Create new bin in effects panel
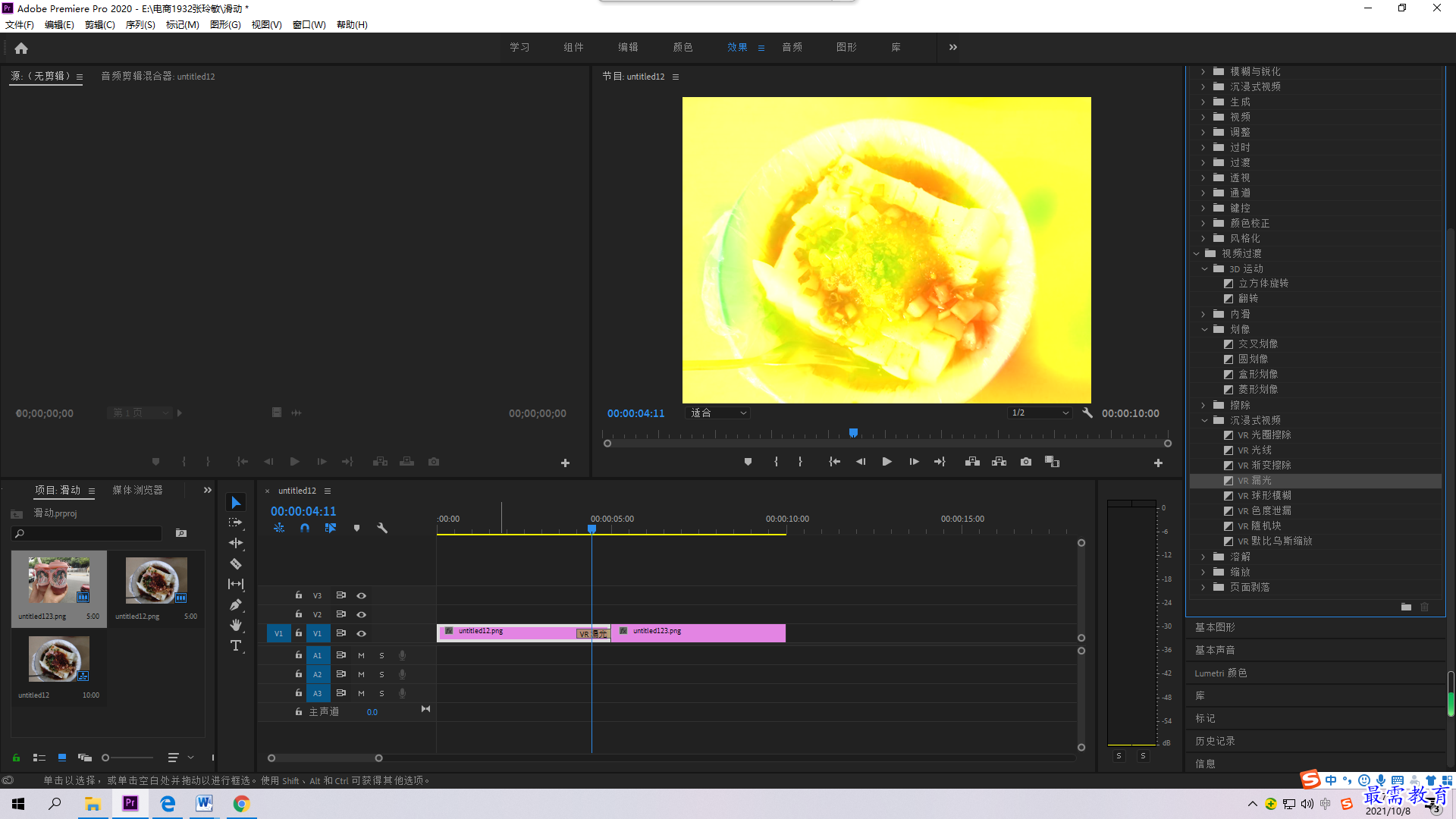Image resolution: width=1456 pixels, height=819 pixels. [1406, 607]
